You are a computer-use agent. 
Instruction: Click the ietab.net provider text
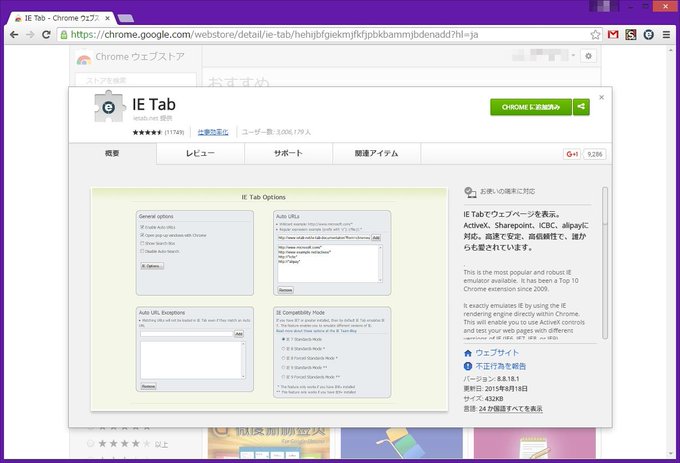tap(153, 118)
